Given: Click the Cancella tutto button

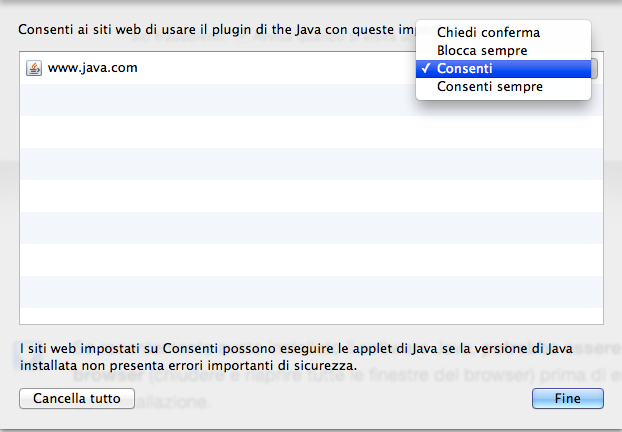Looking at the screenshot, I should [x=77, y=398].
